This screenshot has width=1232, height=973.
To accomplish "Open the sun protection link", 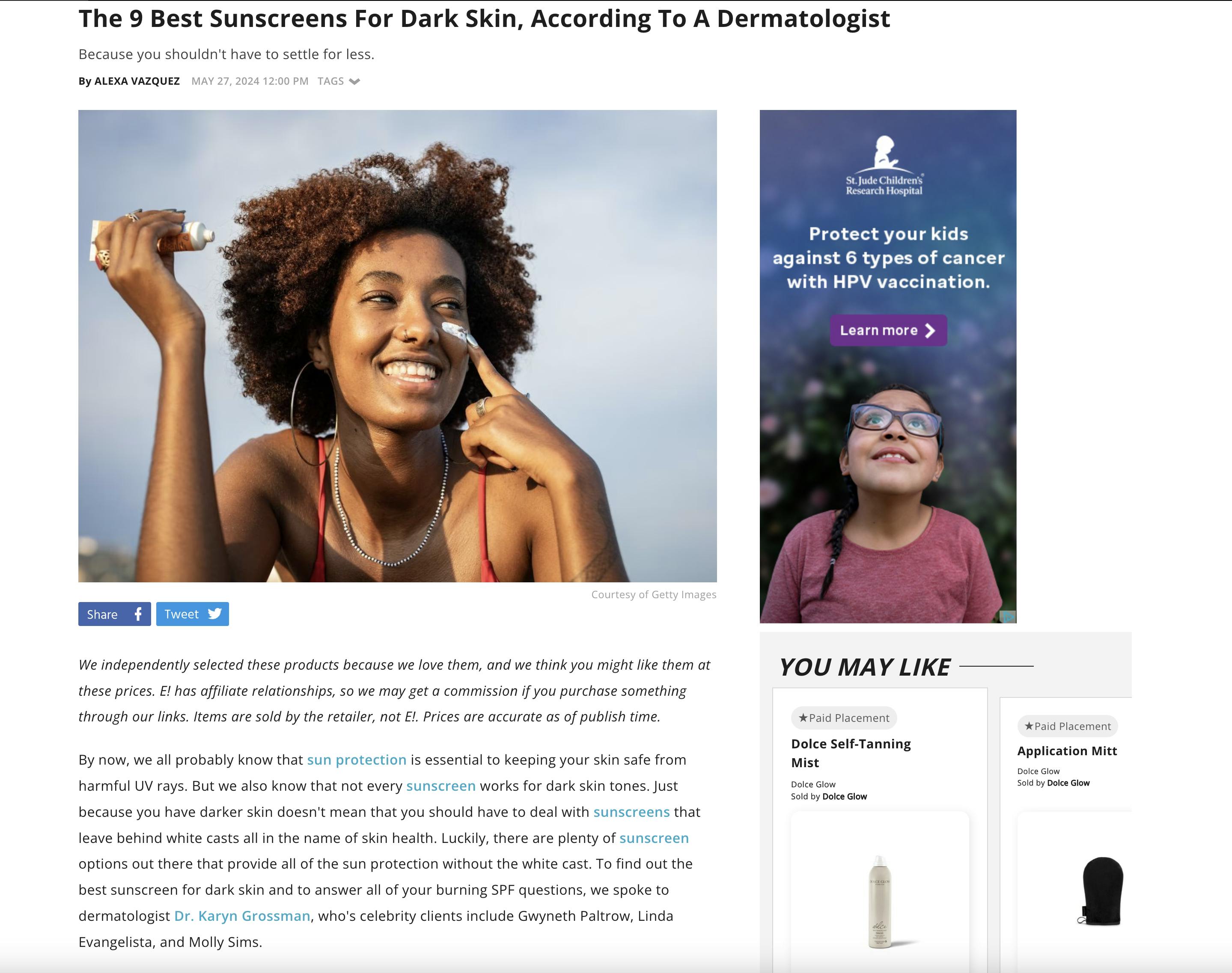I will pyautogui.click(x=357, y=760).
